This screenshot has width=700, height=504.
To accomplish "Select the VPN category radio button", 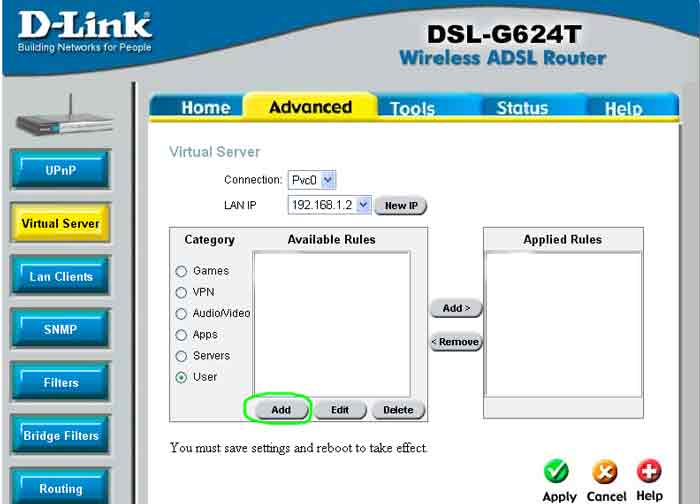I will pyautogui.click(x=181, y=292).
